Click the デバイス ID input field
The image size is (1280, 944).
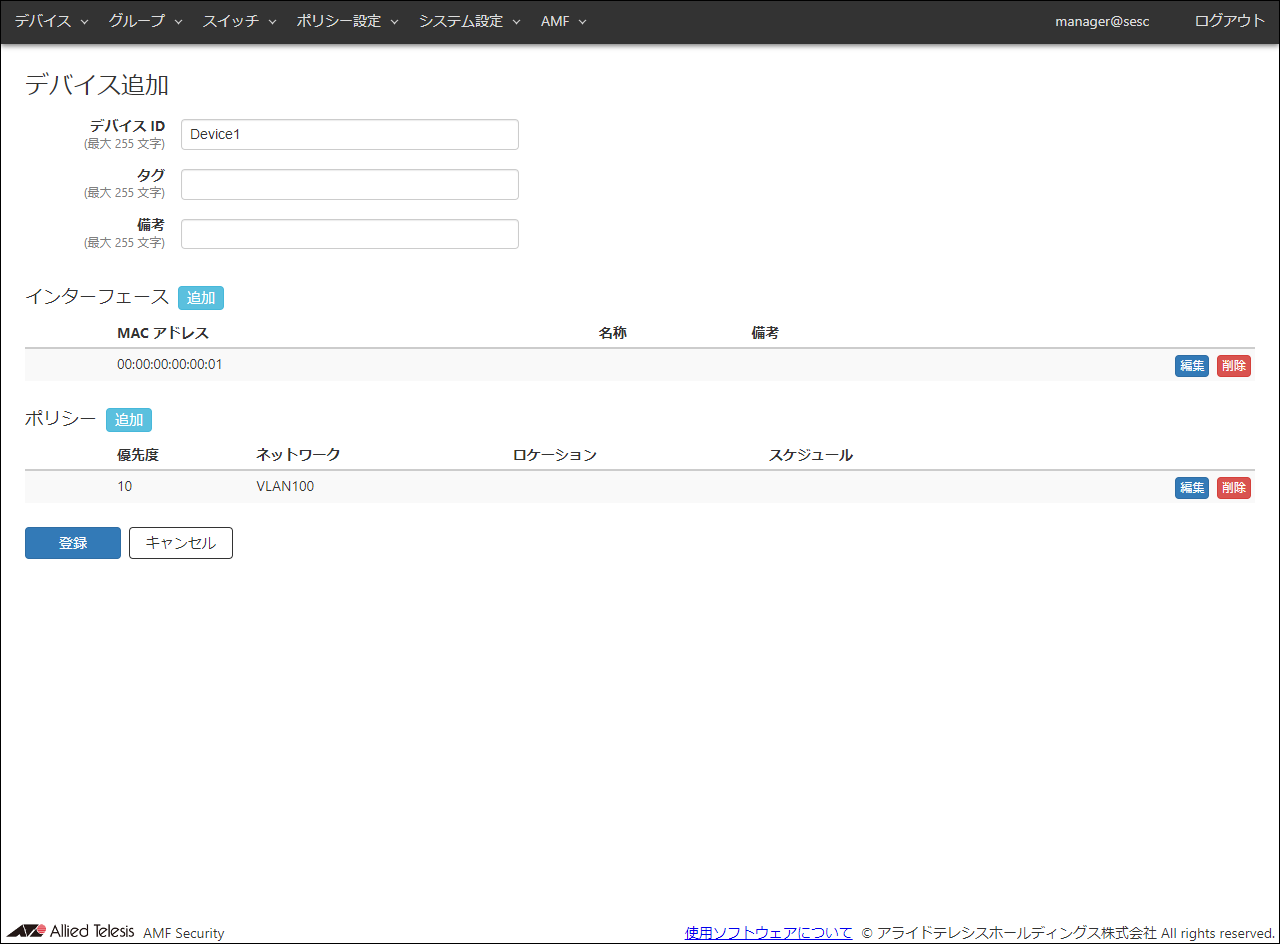(x=349, y=135)
